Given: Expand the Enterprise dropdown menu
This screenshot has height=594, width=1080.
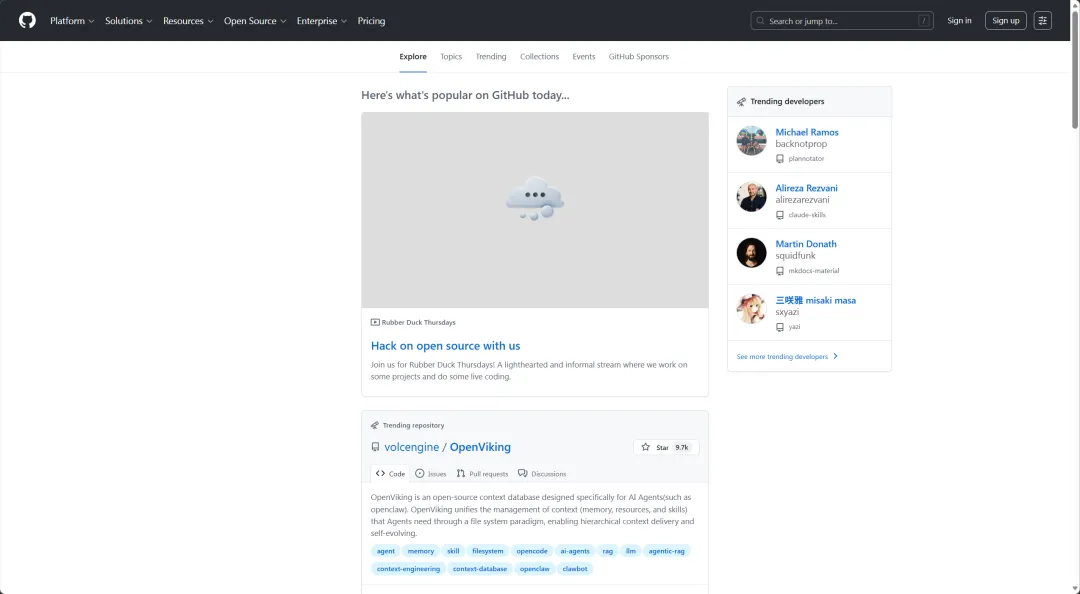Looking at the screenshot, I should coord(322,21).
